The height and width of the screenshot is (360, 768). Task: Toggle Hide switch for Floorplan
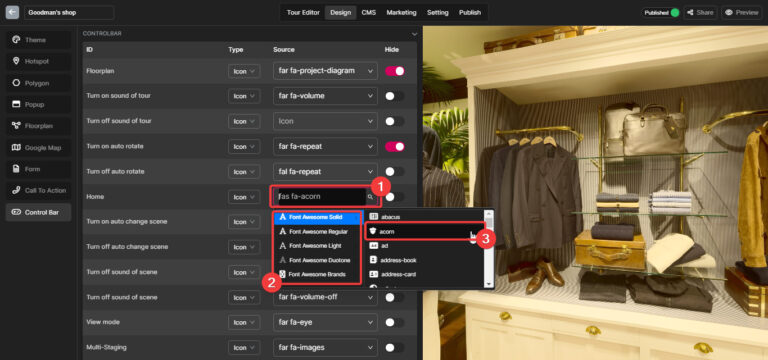[x=395, y=71]
